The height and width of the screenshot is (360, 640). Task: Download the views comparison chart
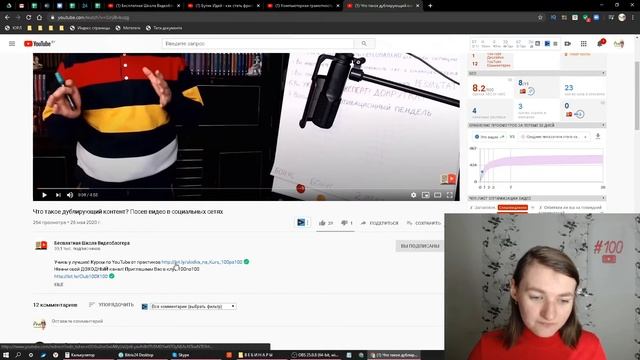598,136
